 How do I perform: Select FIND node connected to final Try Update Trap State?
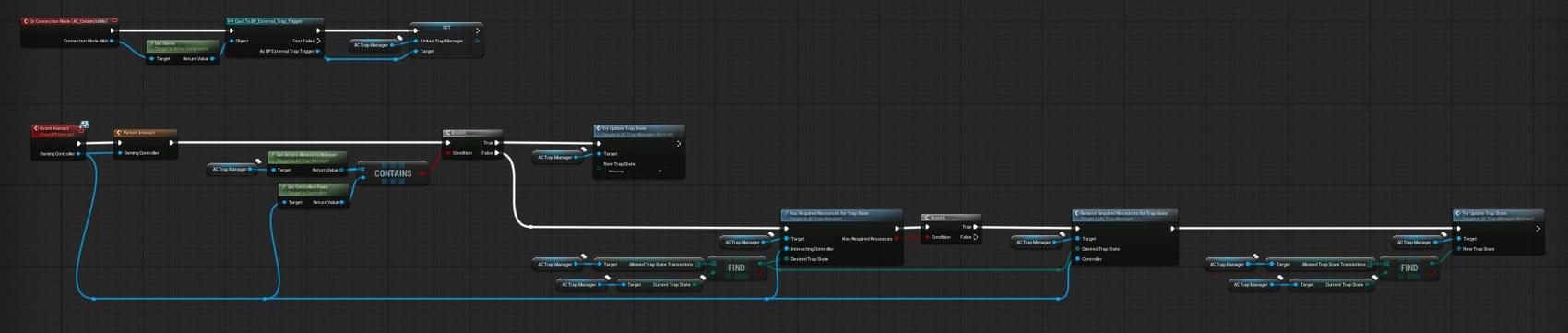(1409, 268)
